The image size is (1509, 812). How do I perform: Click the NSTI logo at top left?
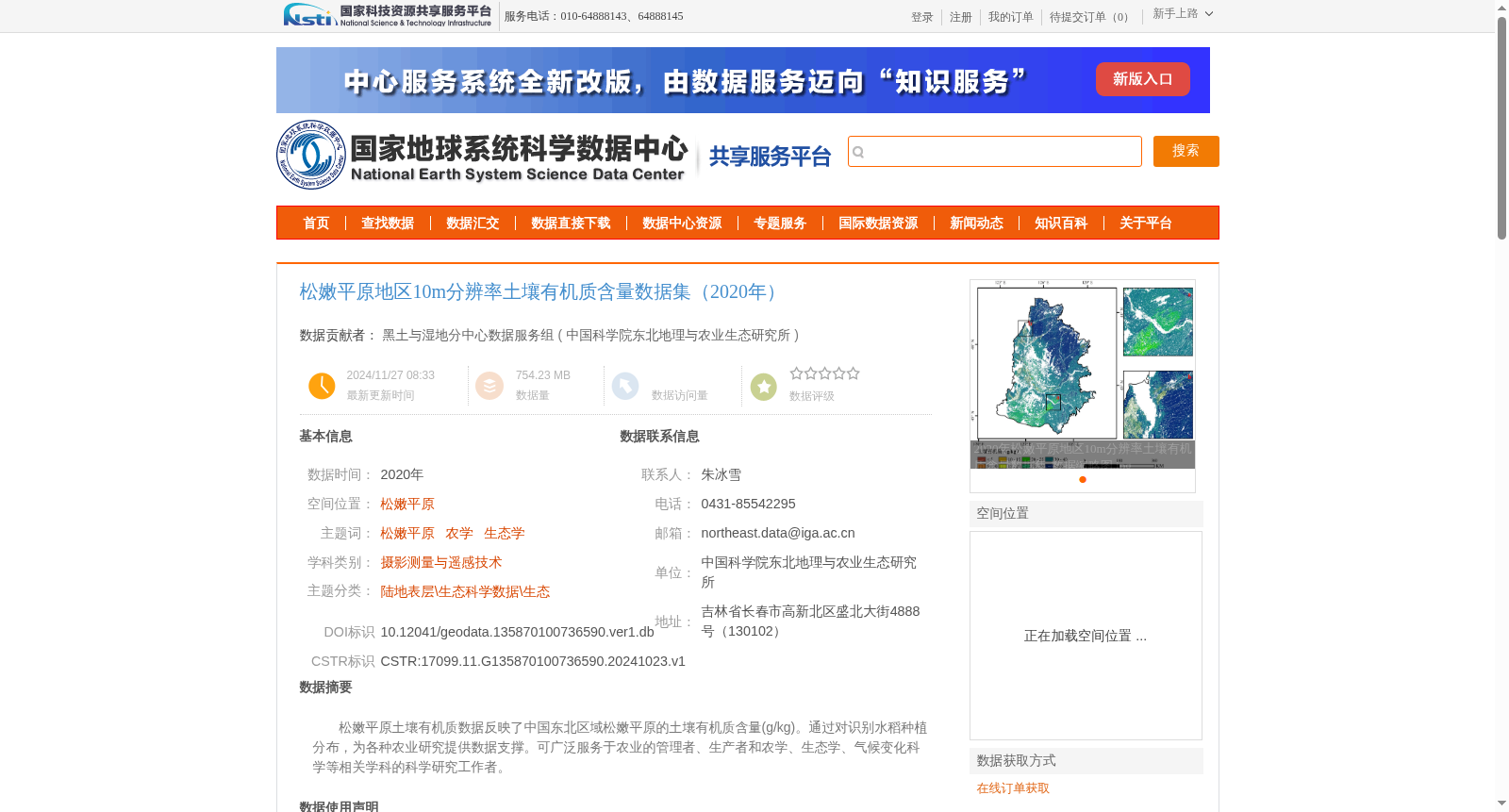388,15
